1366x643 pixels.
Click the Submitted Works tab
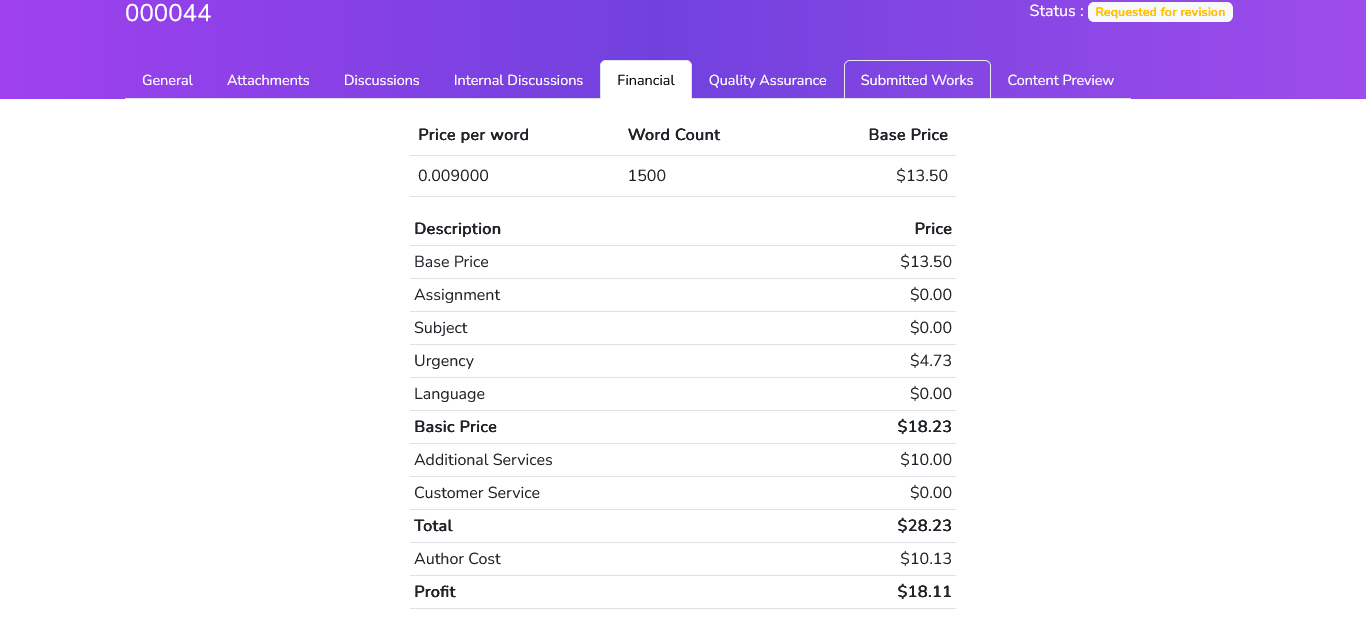916,80
